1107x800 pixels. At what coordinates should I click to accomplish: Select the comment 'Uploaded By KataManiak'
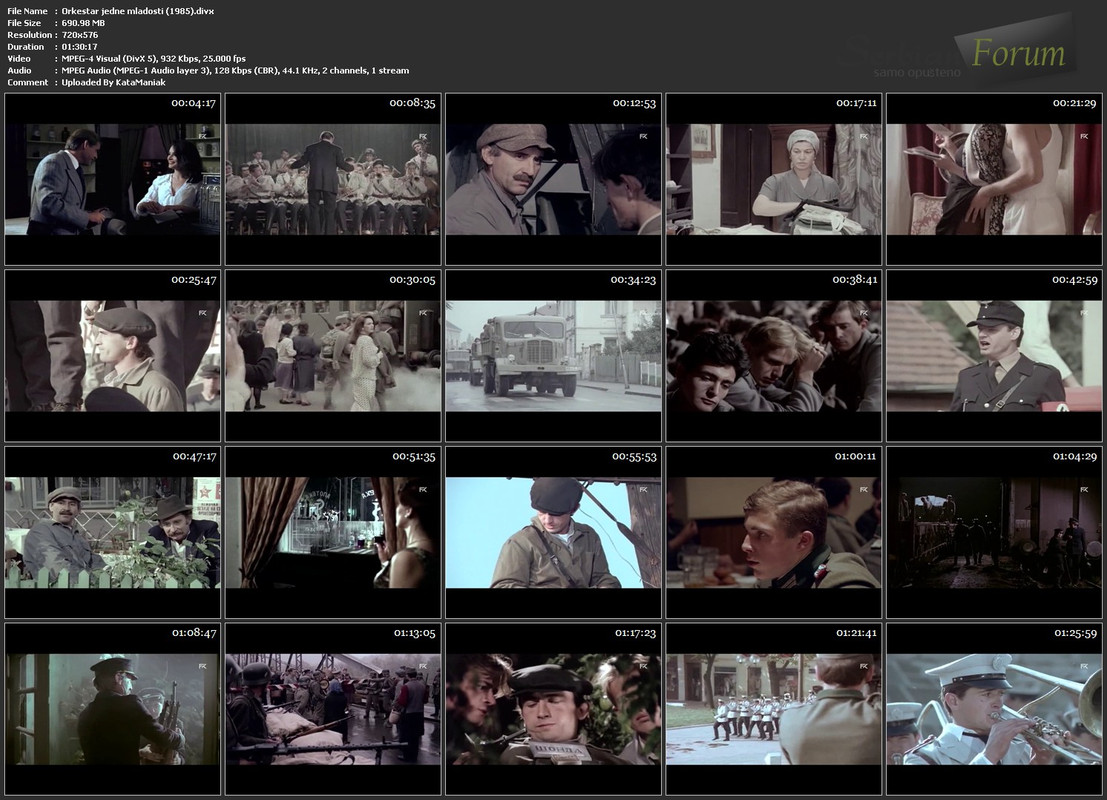pyautogui.click(x=114, y=83)
